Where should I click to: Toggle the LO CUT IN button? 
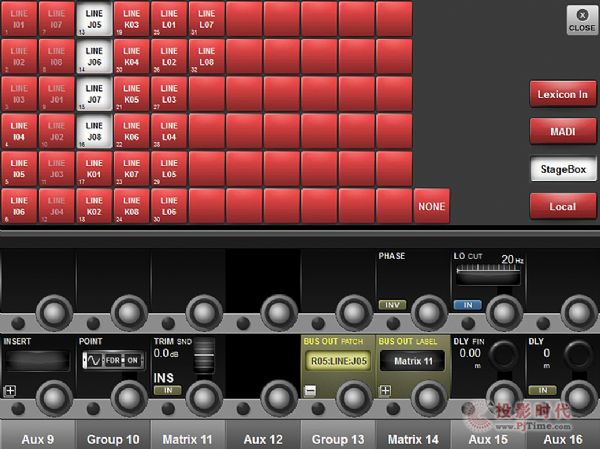pos(462,304)
